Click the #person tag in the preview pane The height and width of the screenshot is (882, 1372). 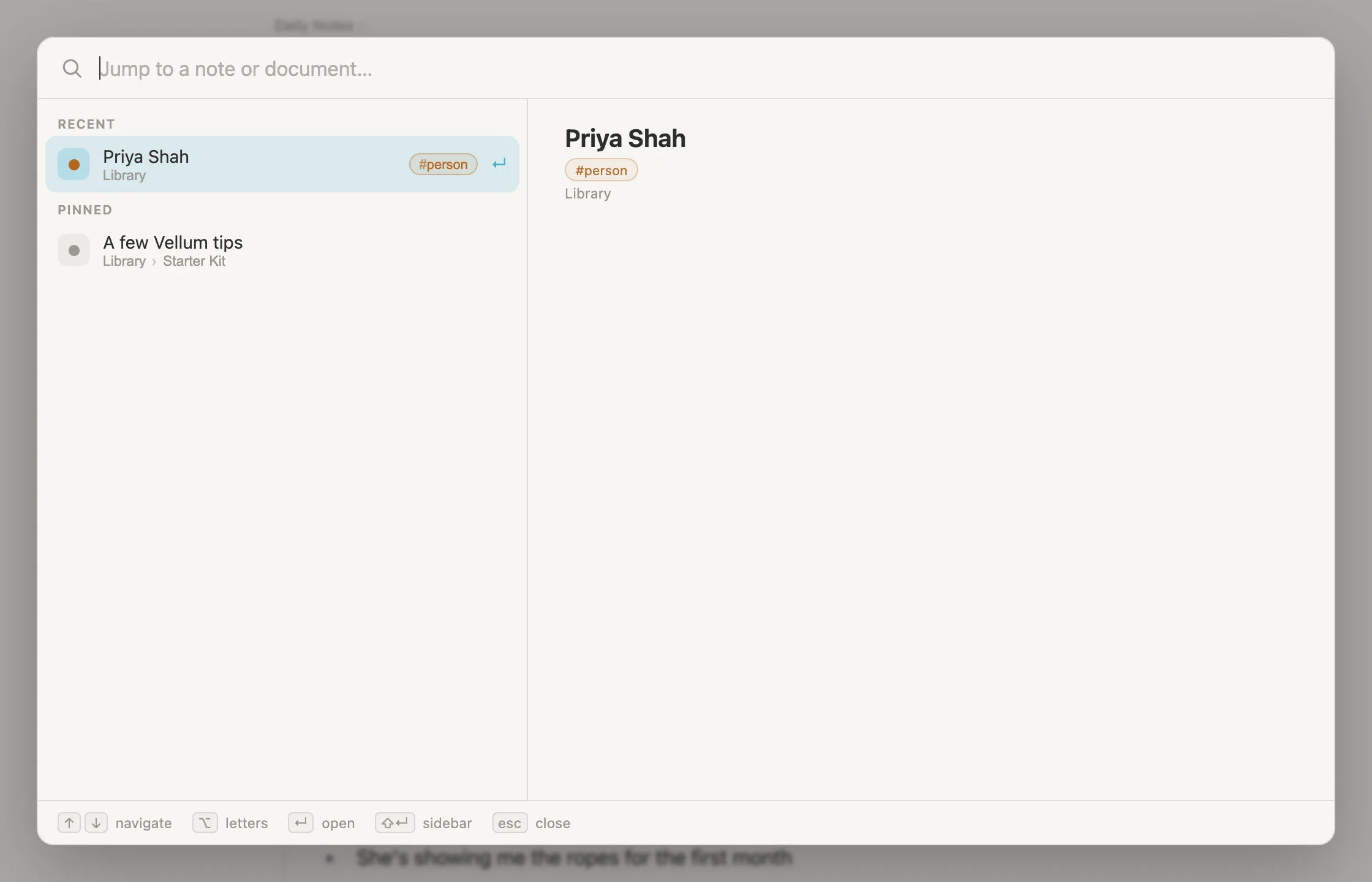(x=601, y=170)
